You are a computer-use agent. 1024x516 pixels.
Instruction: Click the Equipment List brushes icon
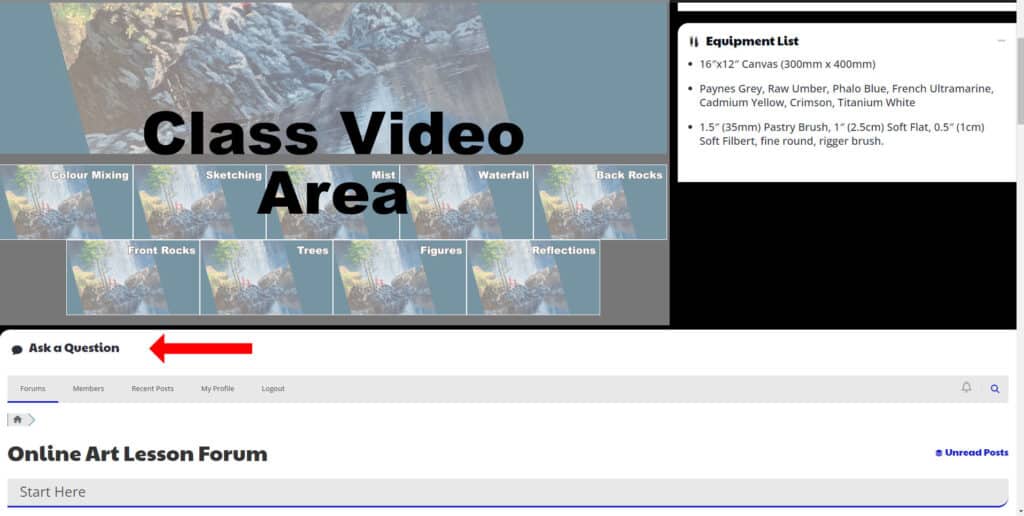[x=694, y=42]
